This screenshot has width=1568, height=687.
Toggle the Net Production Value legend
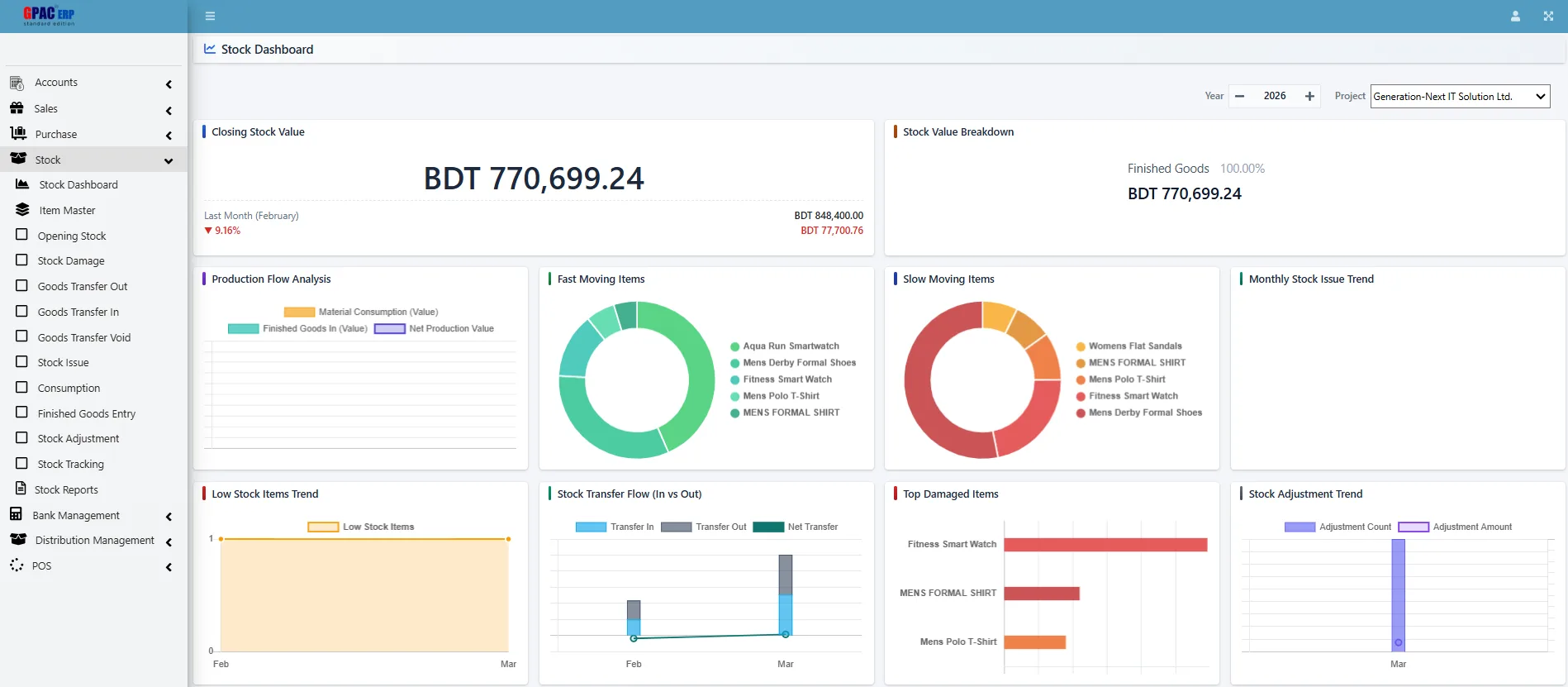pos(434,329)
